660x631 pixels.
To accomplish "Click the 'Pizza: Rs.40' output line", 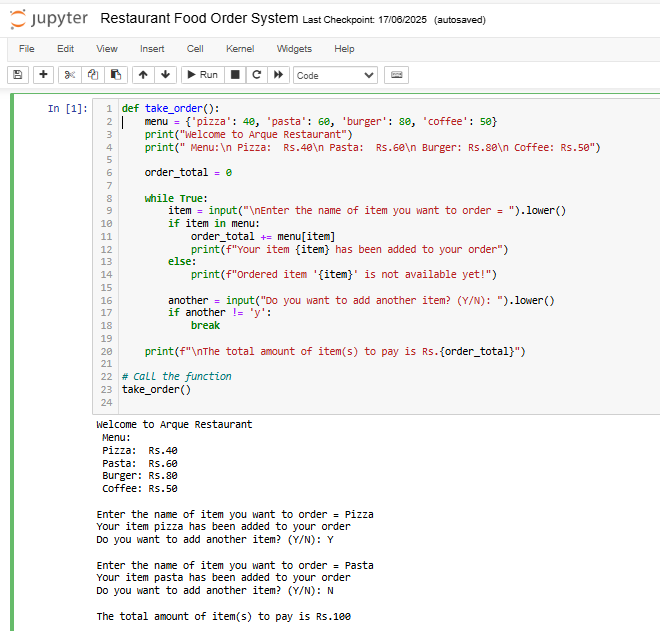I will (140, 450).
